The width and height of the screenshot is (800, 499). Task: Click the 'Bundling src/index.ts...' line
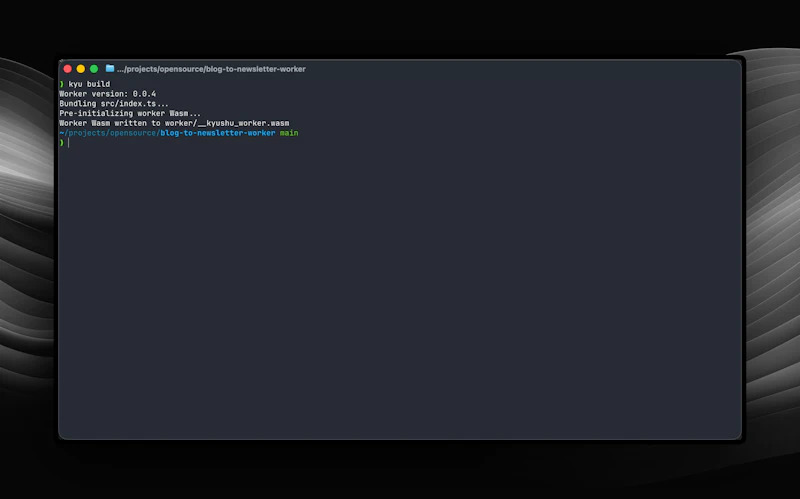tap(114, 104)
